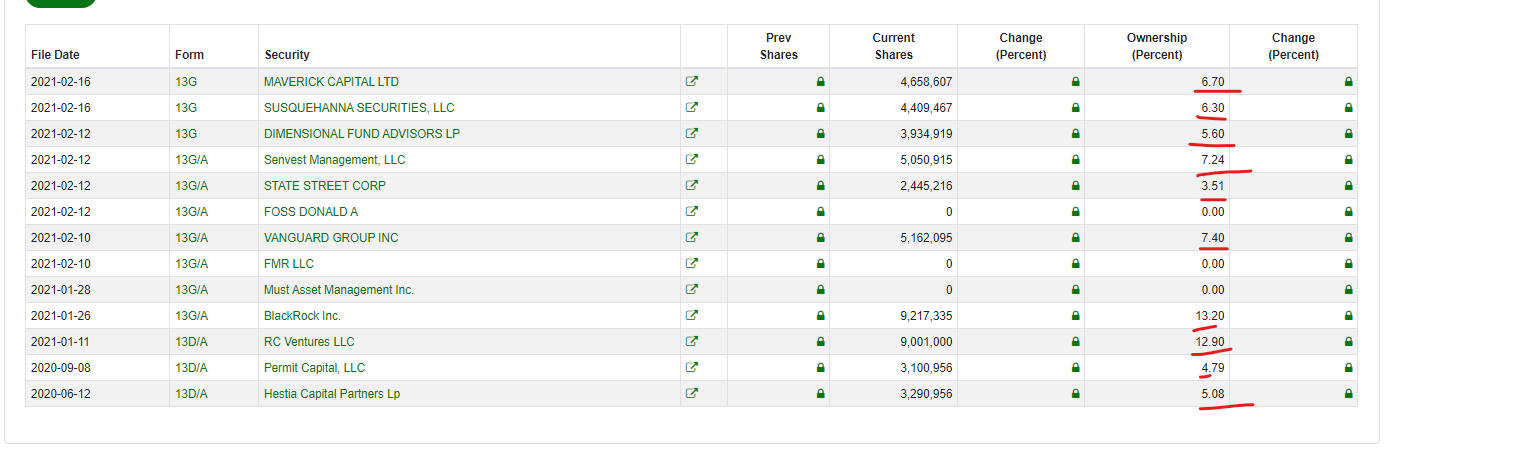Open external link icon for Must Asset Management
The width and height of the screenshot is (1524, 468).
pos(691,289)
